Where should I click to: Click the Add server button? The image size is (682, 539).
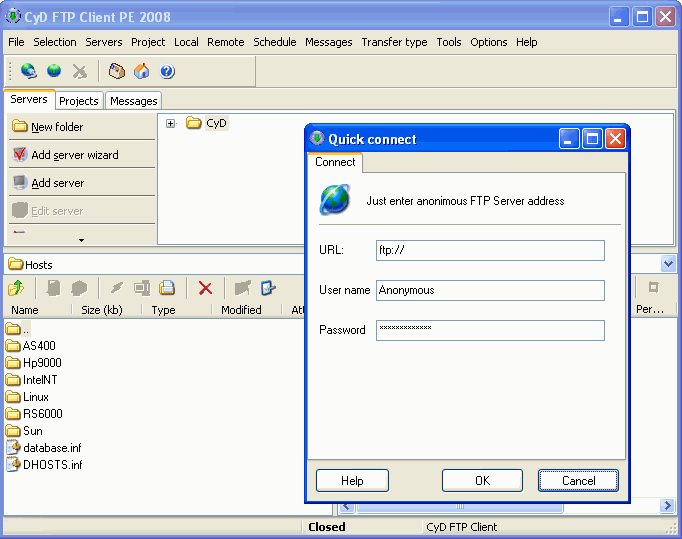[x=82, y=183]
